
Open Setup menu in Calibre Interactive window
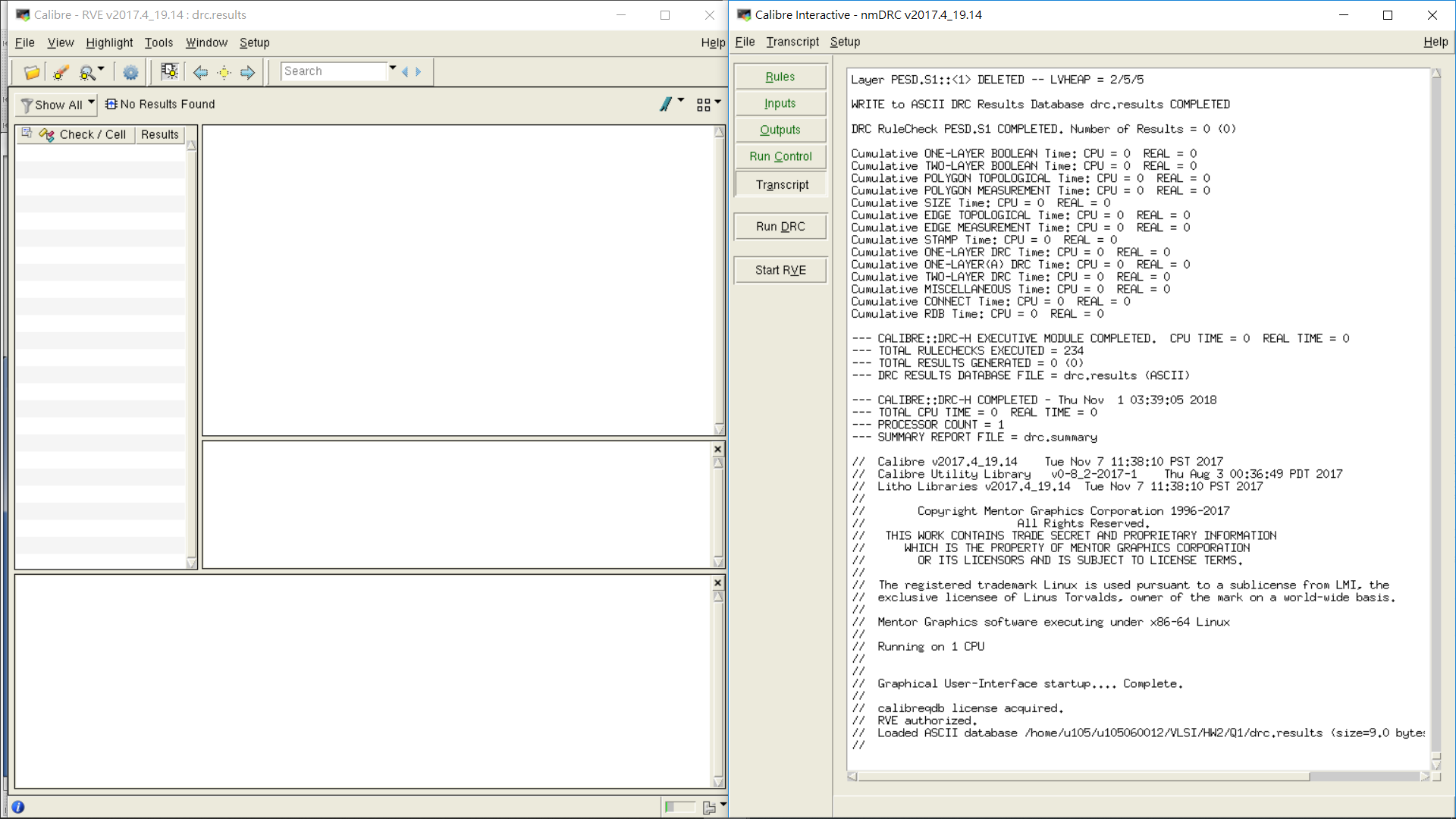[845, 42]
